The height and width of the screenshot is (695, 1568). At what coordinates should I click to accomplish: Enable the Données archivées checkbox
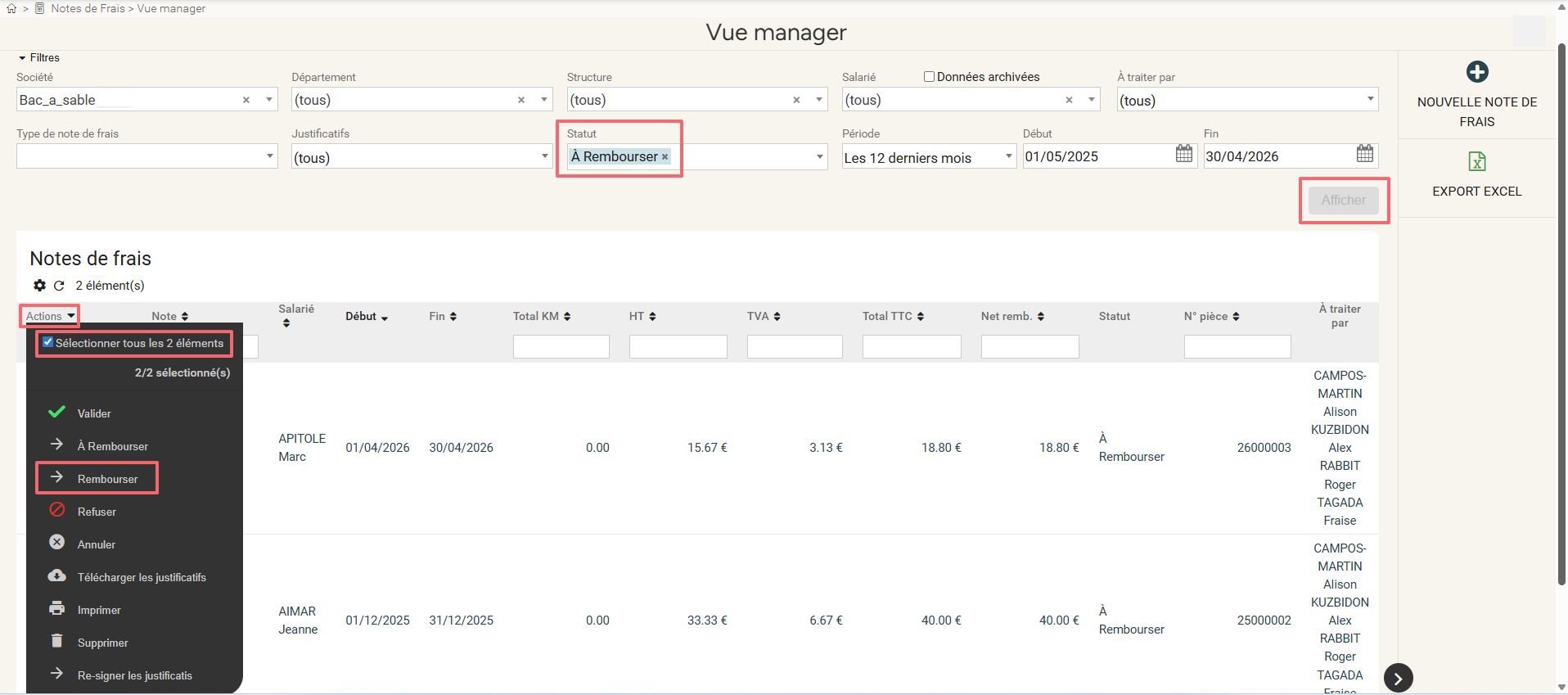(x=929, y=77)
